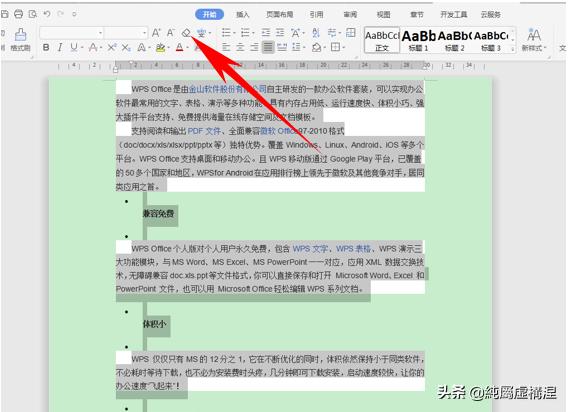Image resolution: width=569 pixels, height=412 pixels.
Task: Open Print Preview icon
Action: click(33, 14)
